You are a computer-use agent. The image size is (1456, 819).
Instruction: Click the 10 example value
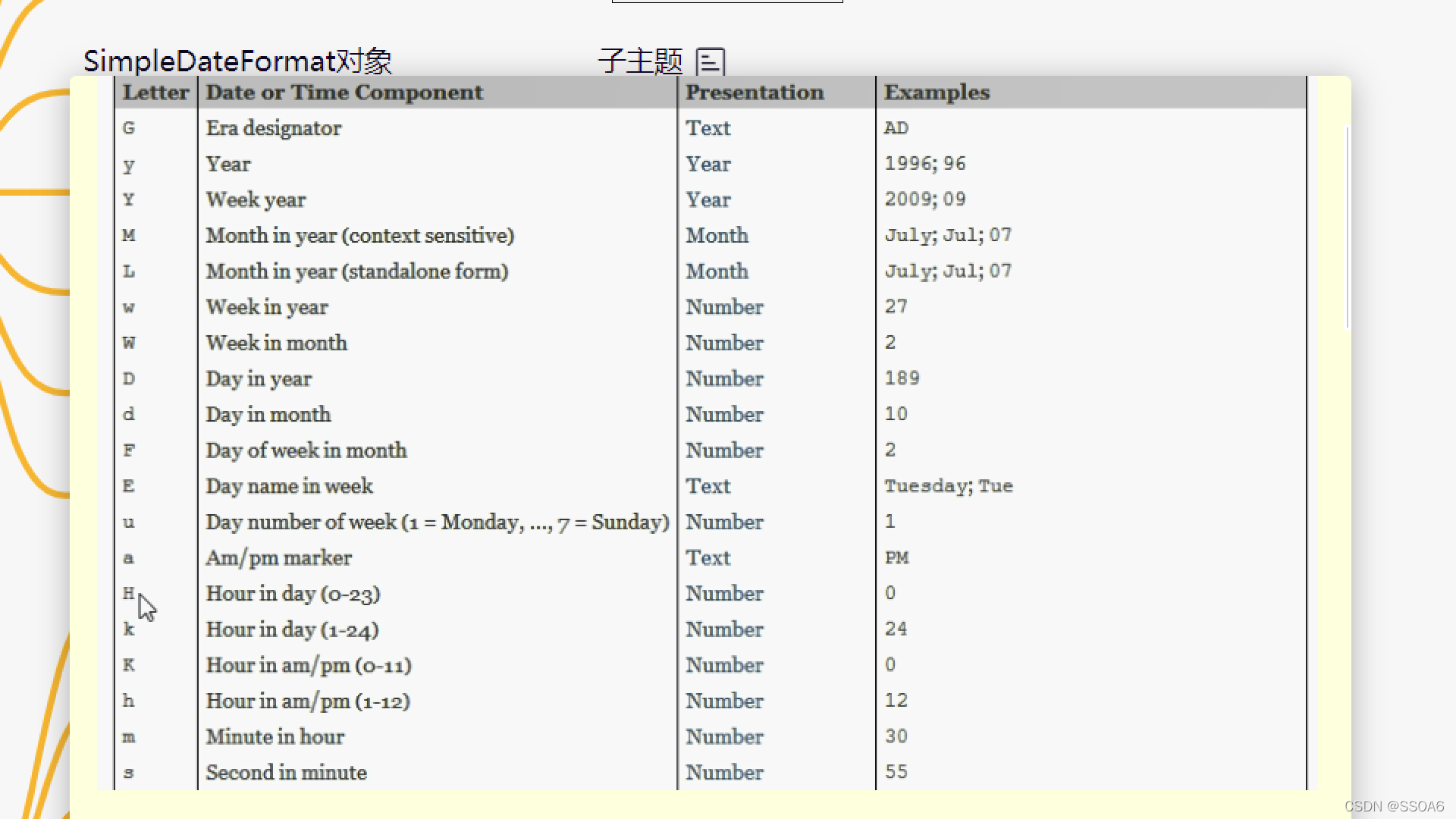pos(896,414)
